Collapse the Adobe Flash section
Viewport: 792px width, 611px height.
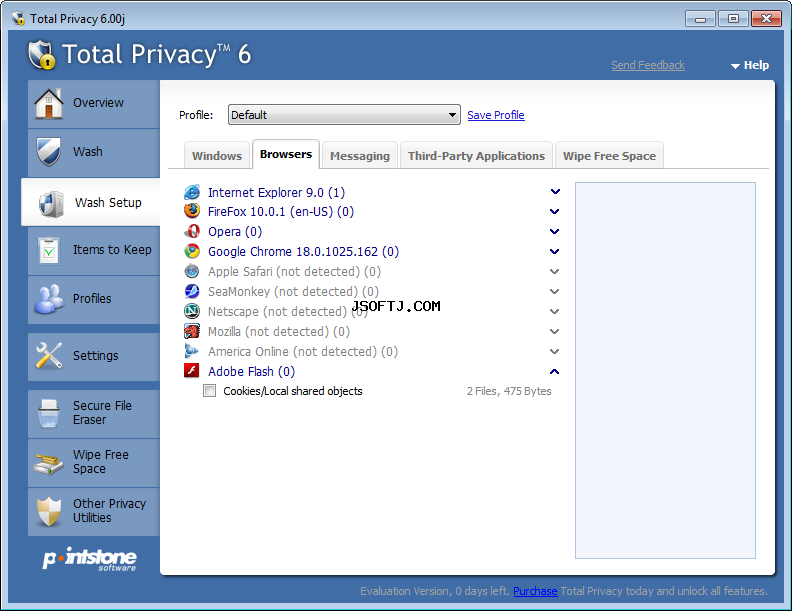(x=555, y=372)
